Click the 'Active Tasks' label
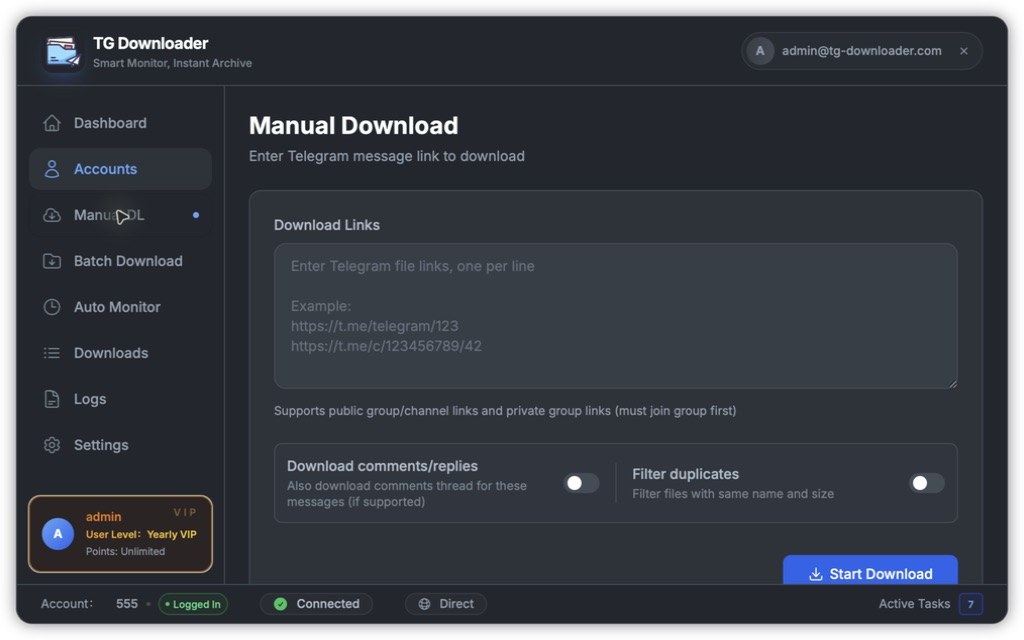This screenshot has width=1024, height=640. click(914, 604)
